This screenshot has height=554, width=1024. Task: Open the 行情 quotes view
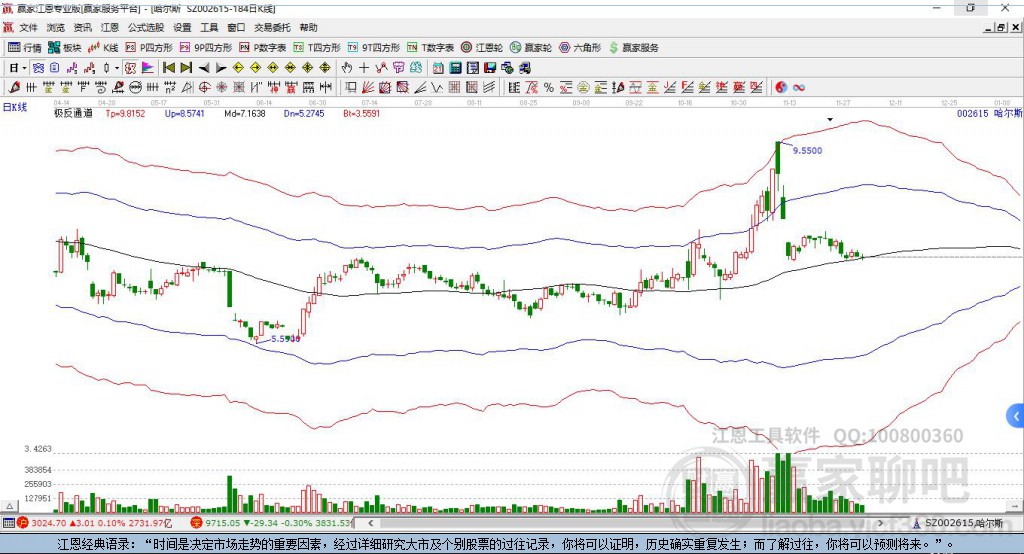pos(25,48)
